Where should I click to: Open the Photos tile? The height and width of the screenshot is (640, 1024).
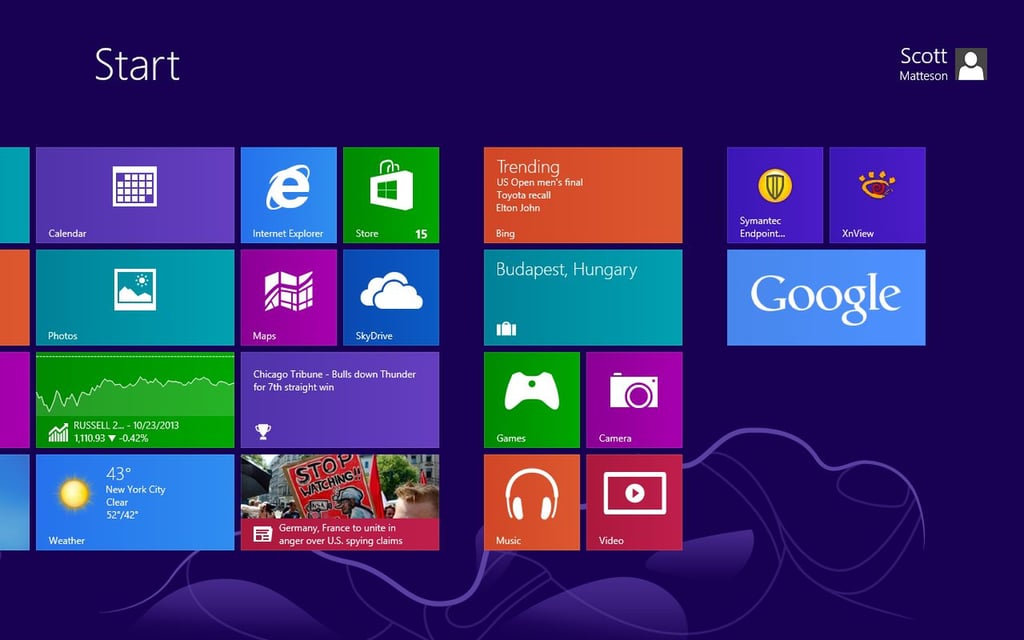click(x=135, y=298)
